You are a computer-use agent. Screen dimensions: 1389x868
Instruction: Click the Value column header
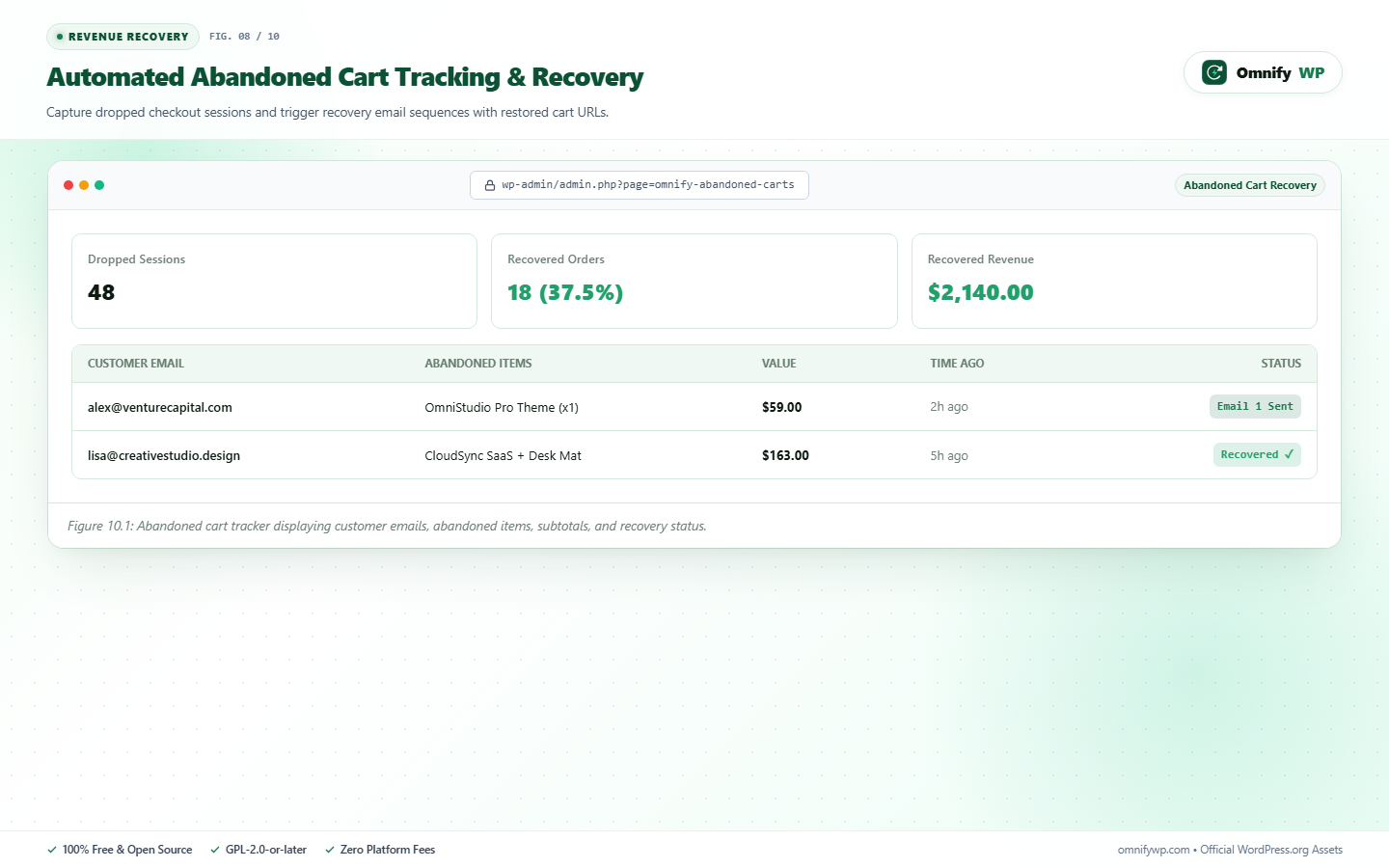pos(779,364)
